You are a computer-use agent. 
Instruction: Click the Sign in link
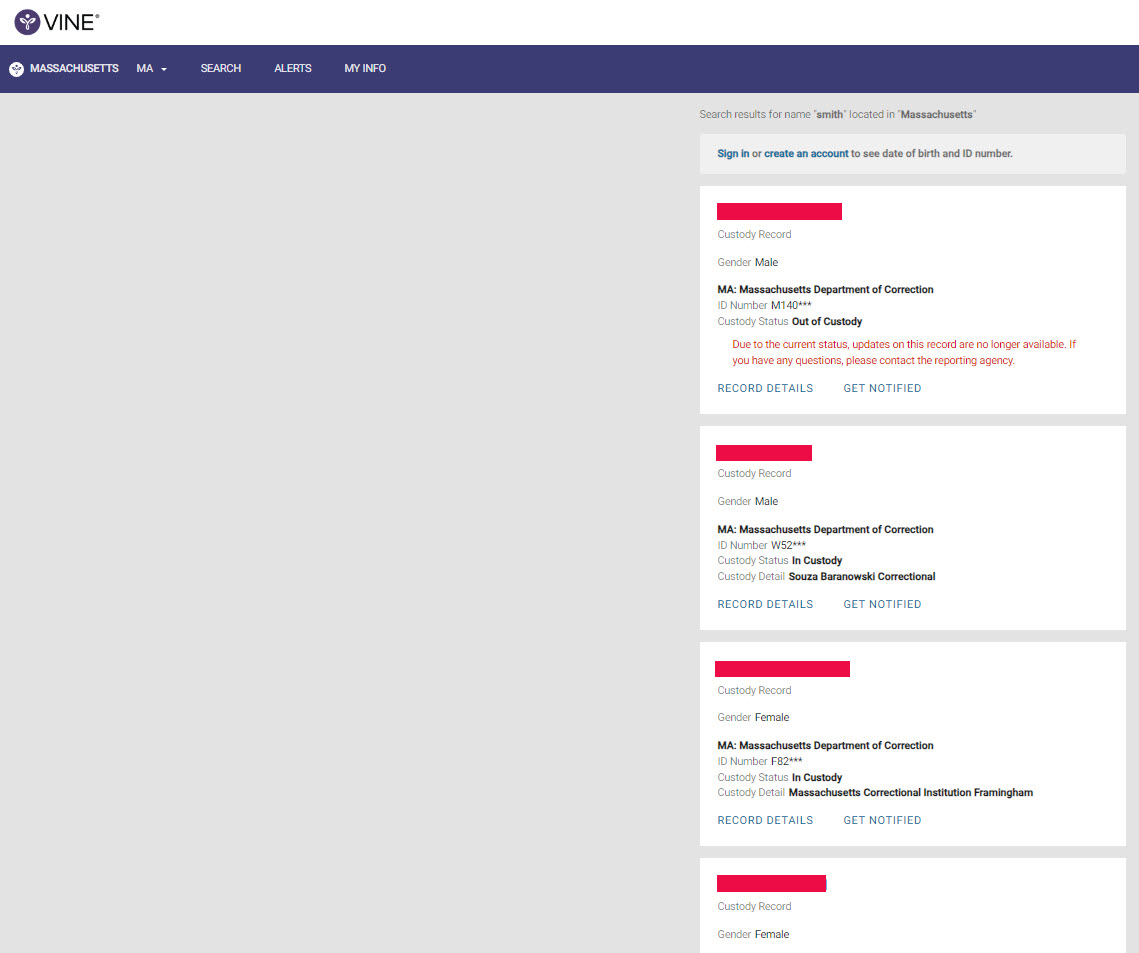click(733, 154)
